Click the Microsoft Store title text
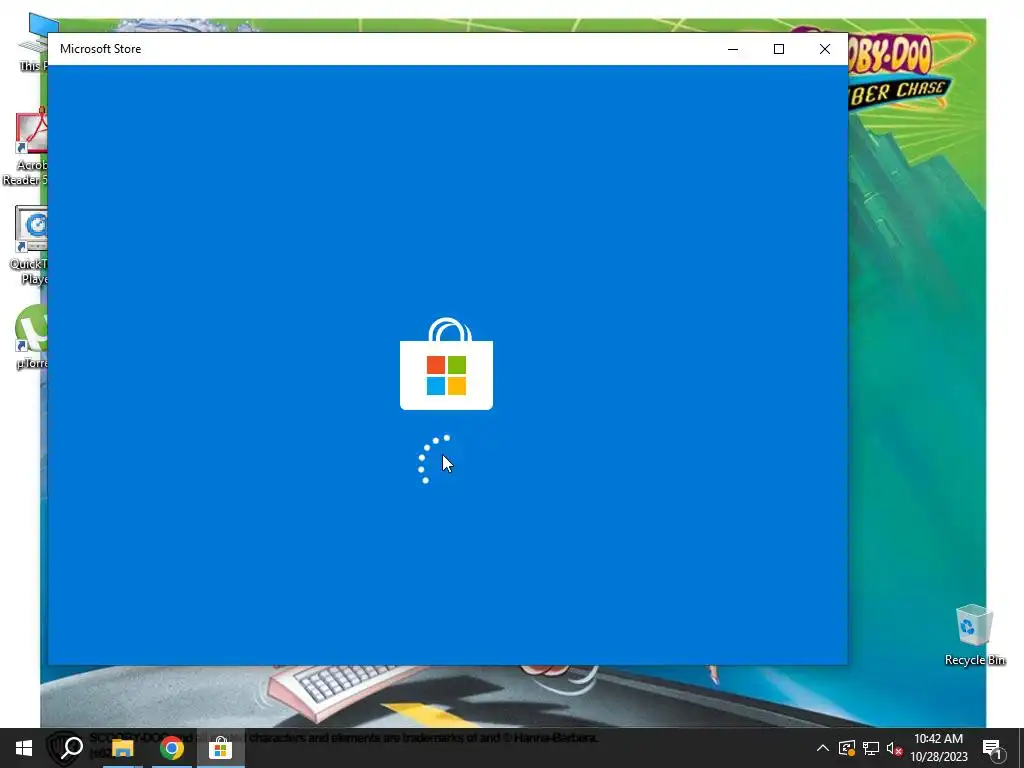1024x768 pixels. [x=101, y=49]
